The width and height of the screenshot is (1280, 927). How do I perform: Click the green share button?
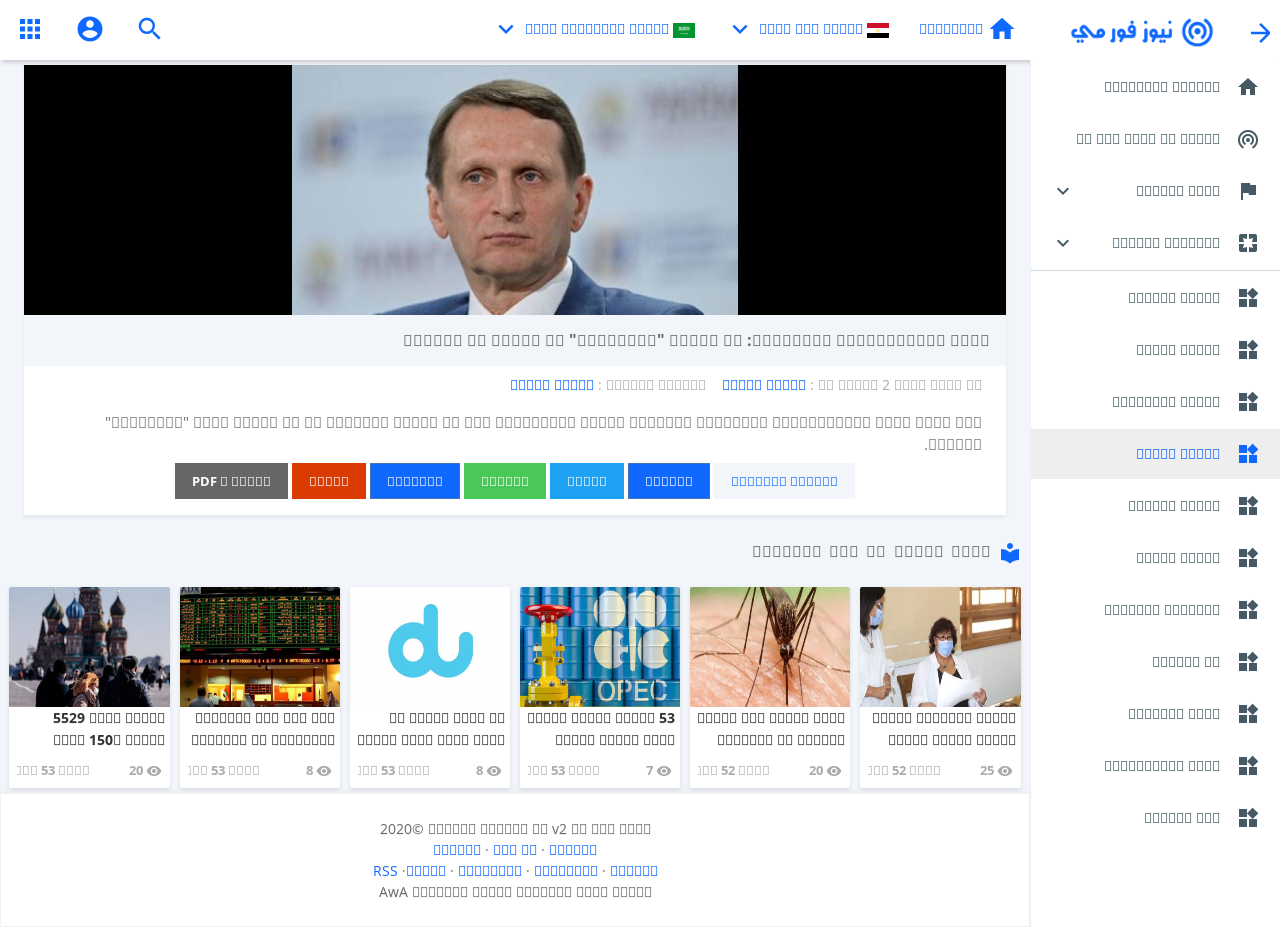[505, 481]
